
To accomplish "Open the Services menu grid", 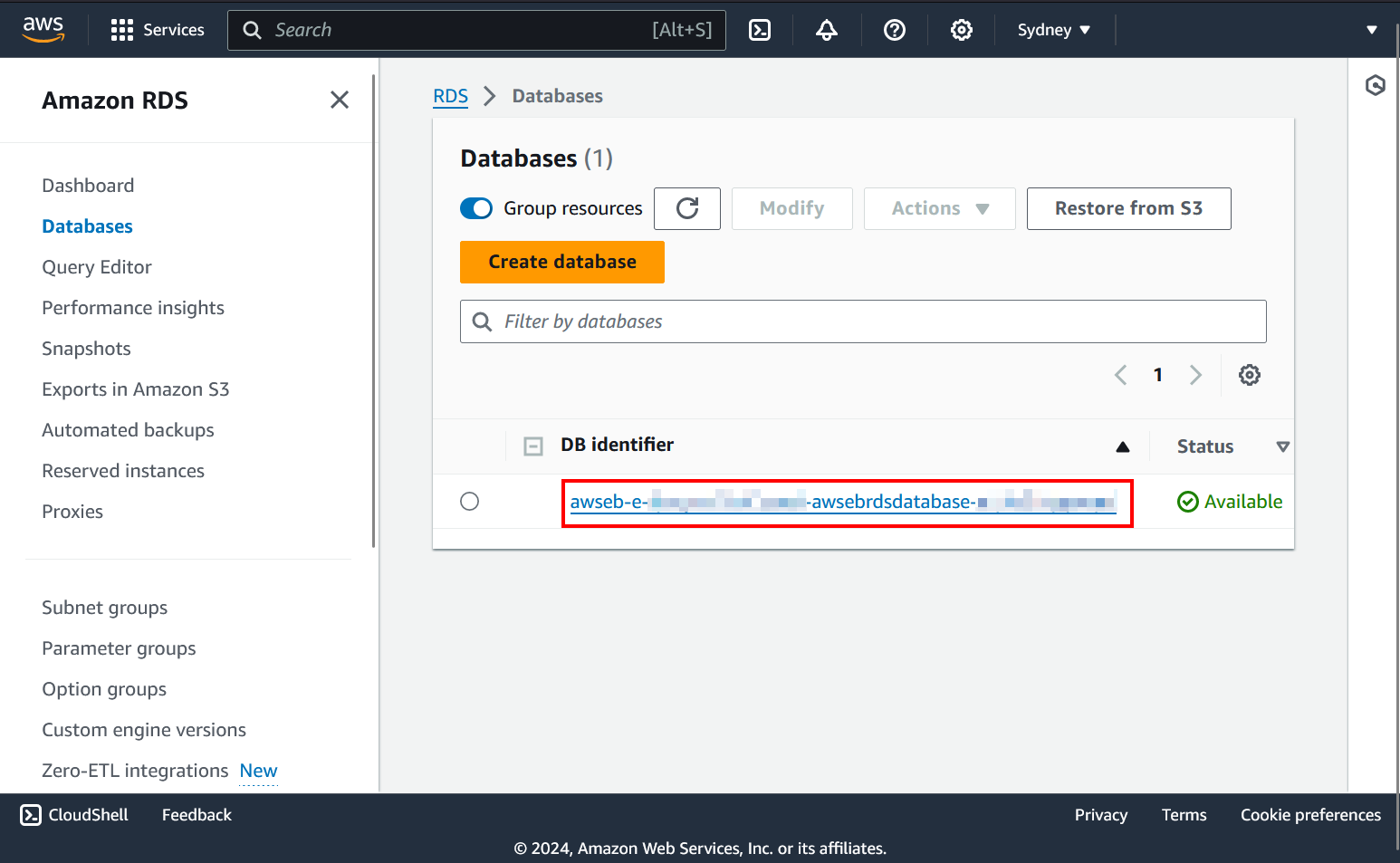I will coord(157,29).
